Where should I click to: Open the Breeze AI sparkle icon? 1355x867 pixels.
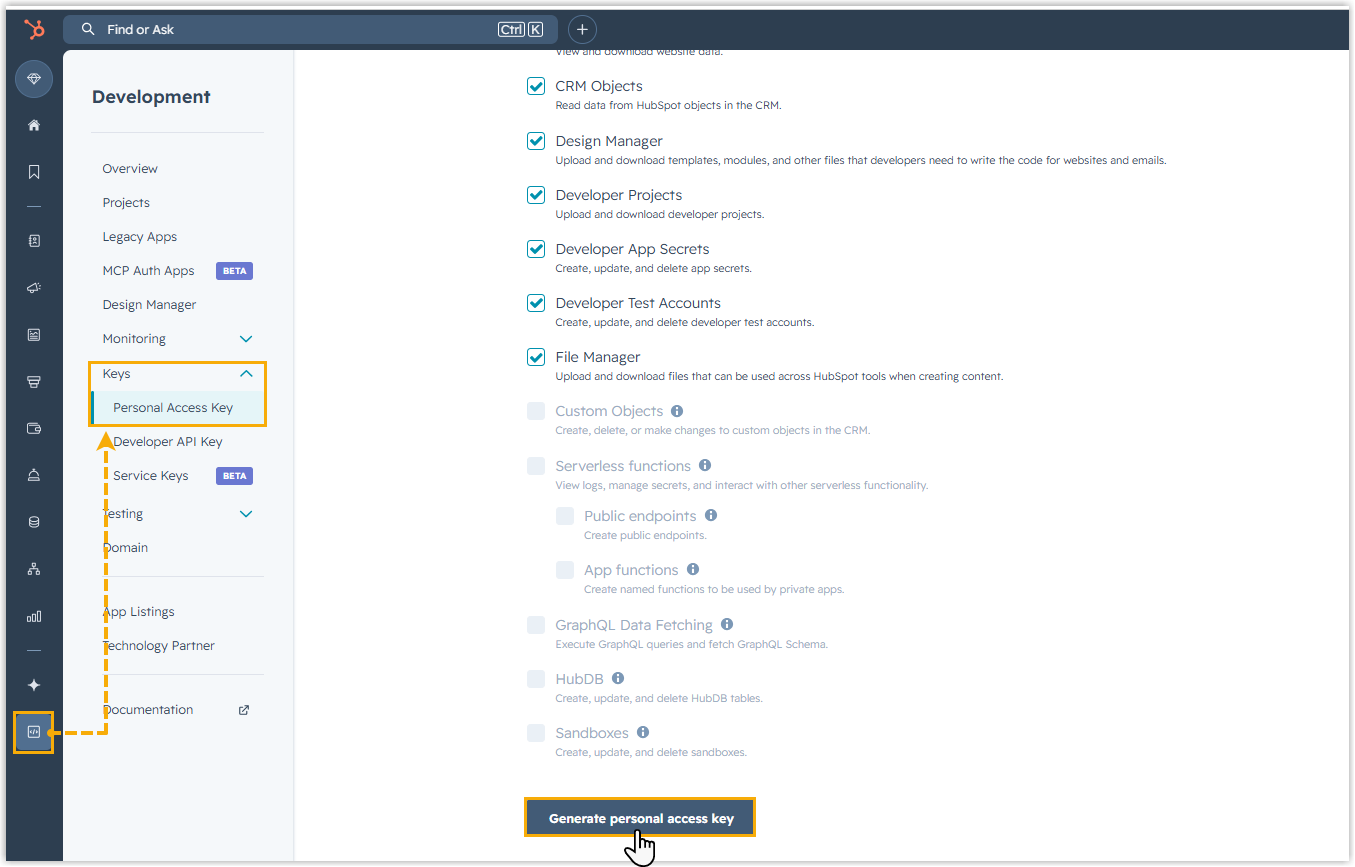pyautogui.click(x=34, y=685)
